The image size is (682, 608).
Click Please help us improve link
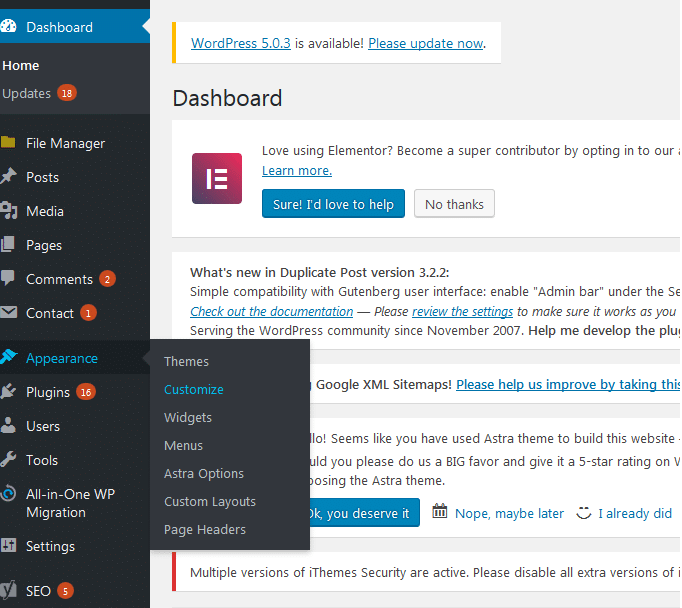click(568, 384)
